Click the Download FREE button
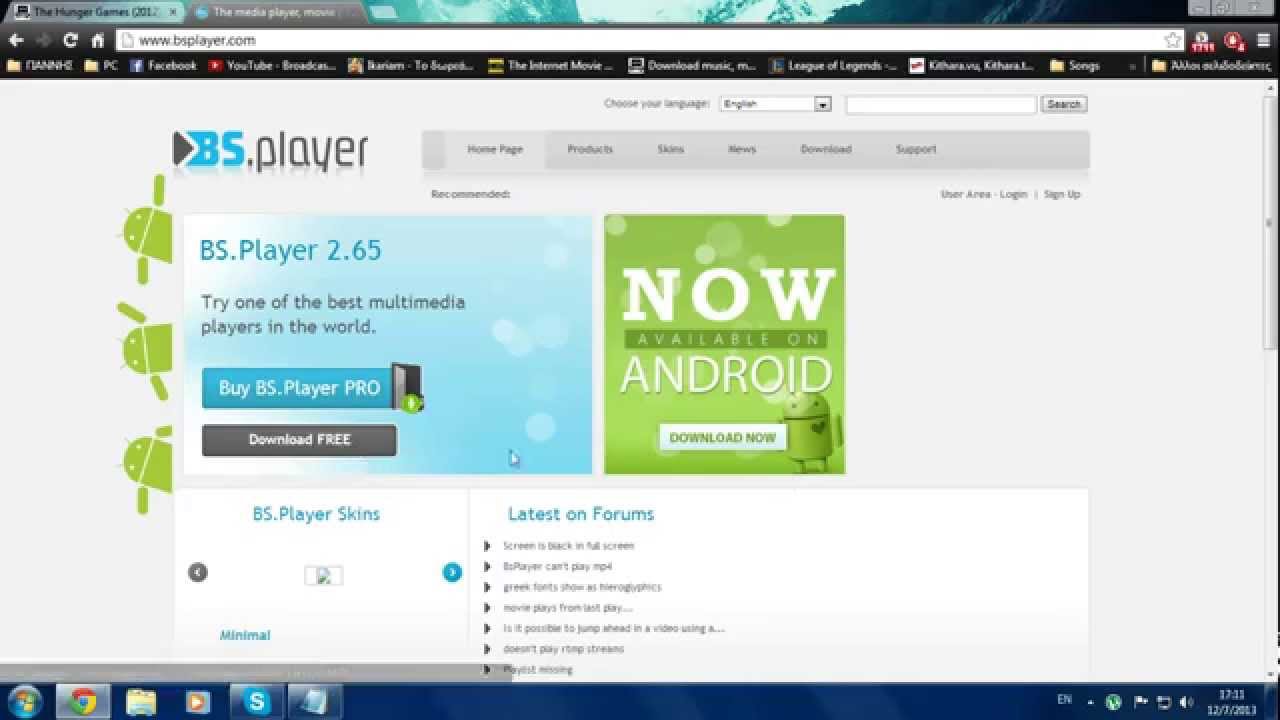Viewport: 1280px width, 720px height. pos(299,440)
